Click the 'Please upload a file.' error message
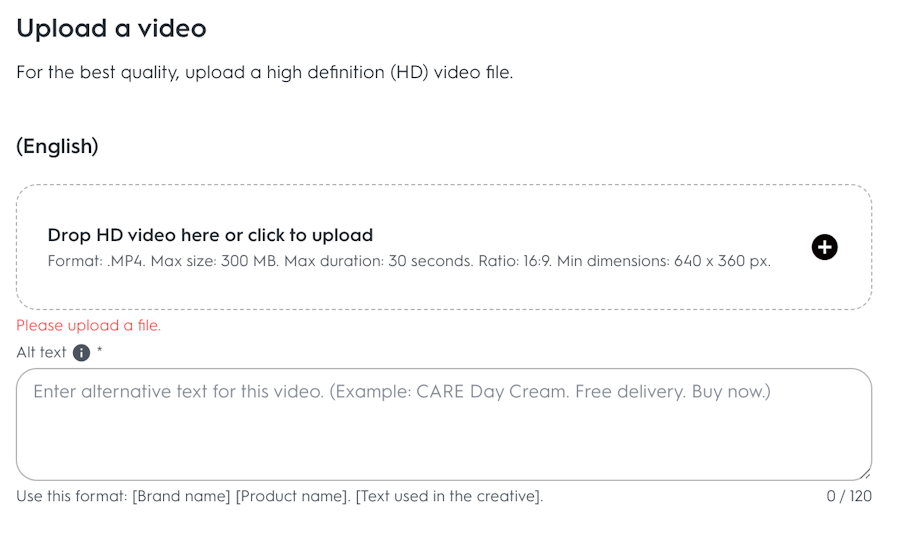 (x=88, y=326)
